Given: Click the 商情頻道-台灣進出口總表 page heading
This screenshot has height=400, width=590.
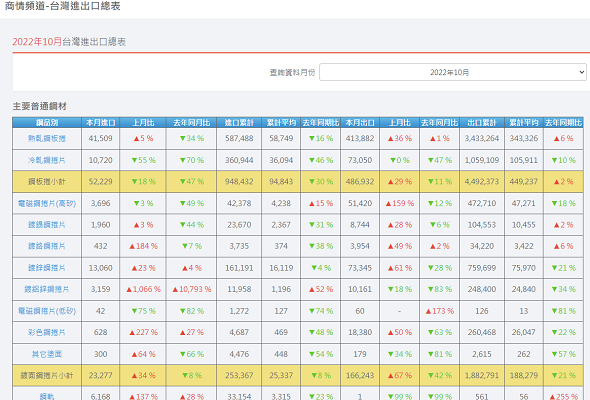Looking at the screenshot, I should 62,6.
